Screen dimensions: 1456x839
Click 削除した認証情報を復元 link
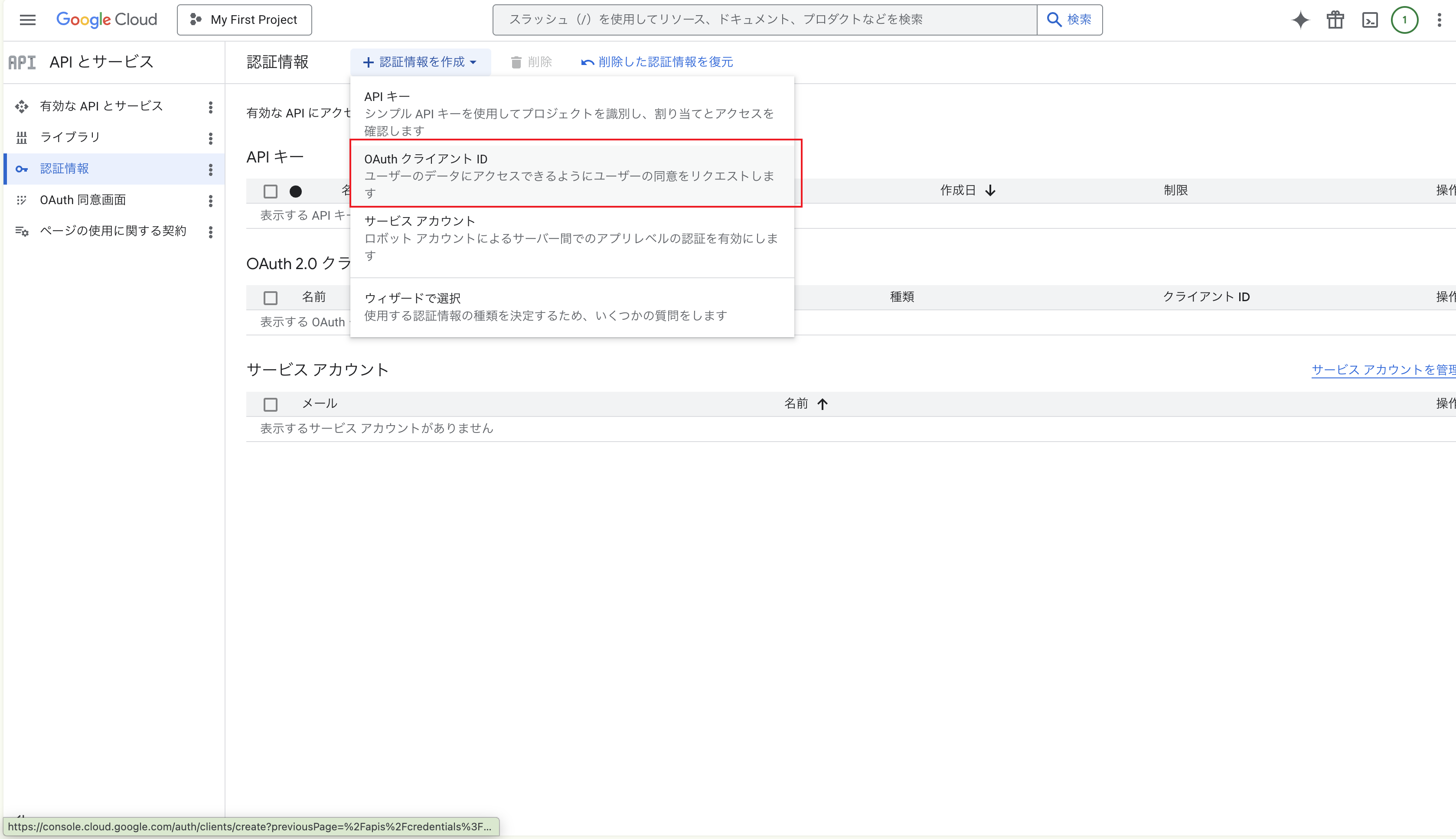point(656,62)
